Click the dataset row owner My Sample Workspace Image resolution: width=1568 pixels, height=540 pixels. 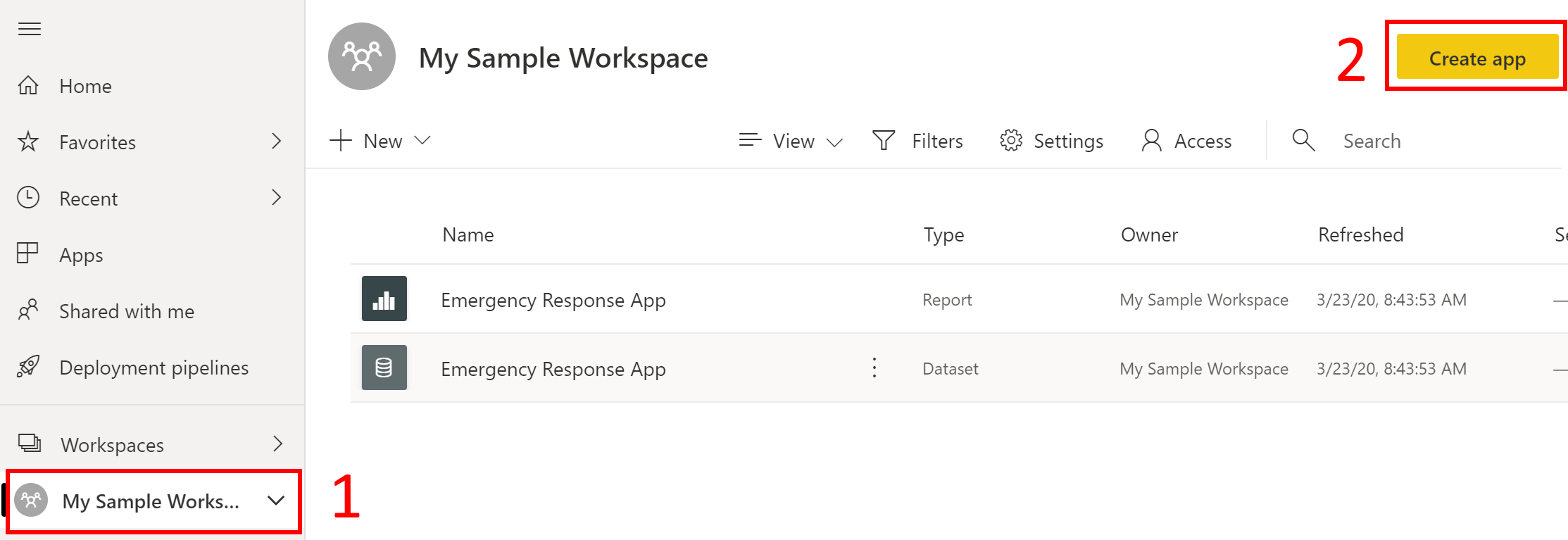(x=1204, y=369)
